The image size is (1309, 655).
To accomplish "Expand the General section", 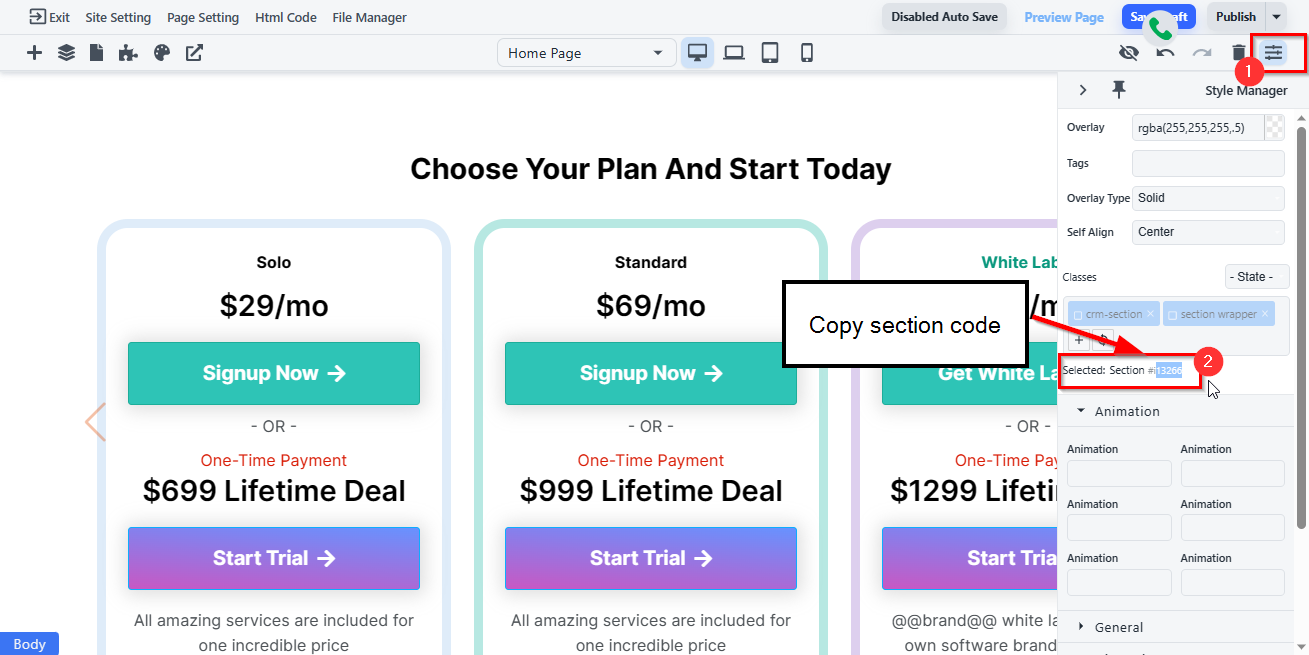I will [1118, 627].
